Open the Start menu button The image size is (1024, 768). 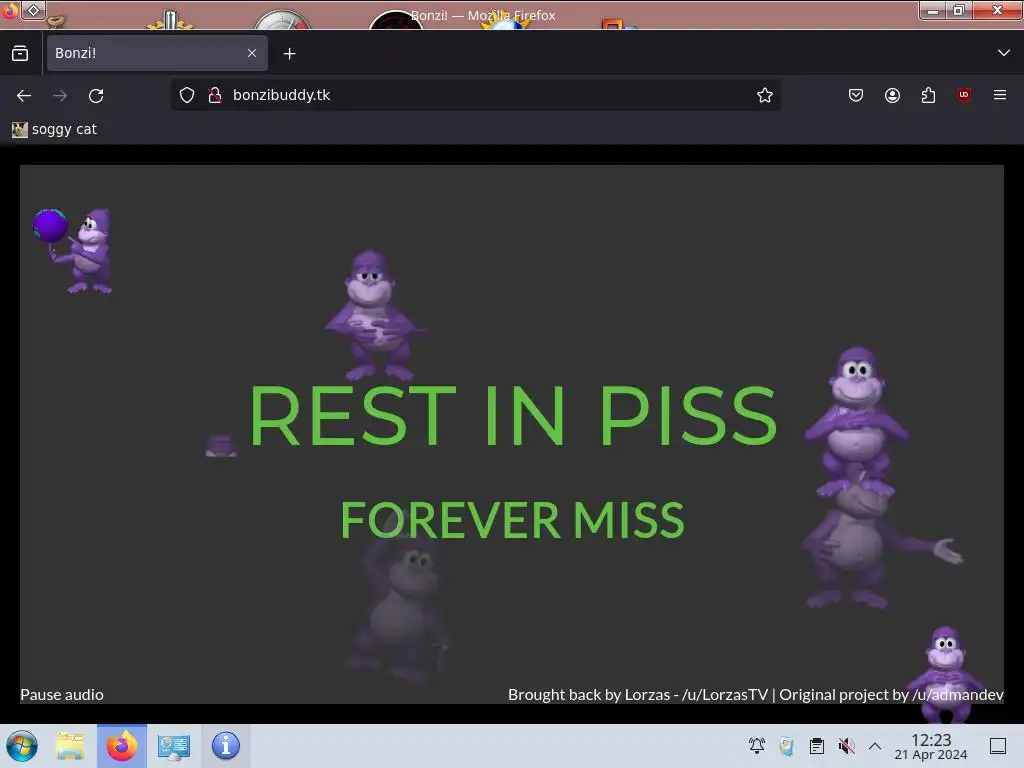(22, 746)
